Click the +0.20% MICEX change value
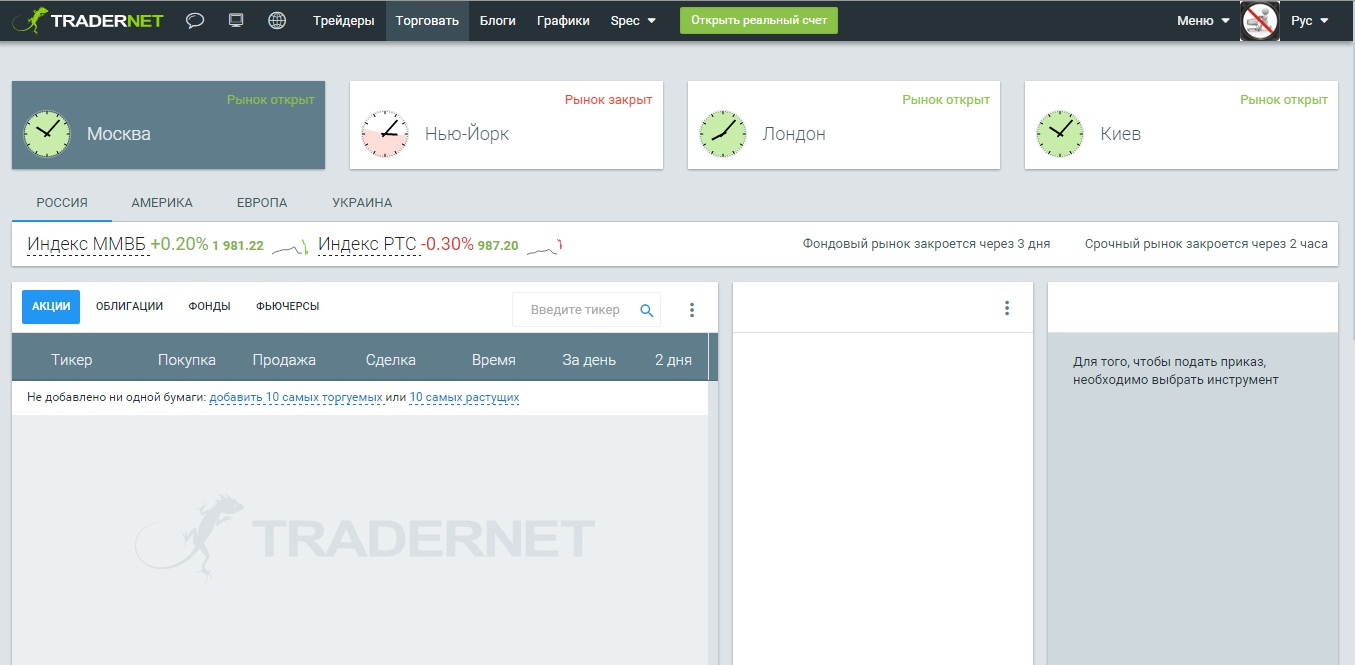This screenshot has height=665, width=1355. (179, 244)
